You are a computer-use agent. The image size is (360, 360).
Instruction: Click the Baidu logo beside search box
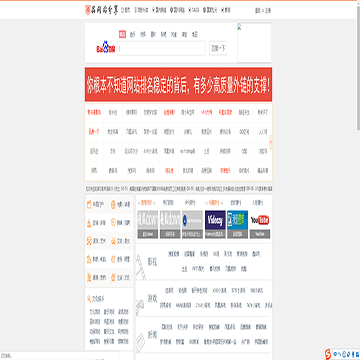tap(105, 47)
